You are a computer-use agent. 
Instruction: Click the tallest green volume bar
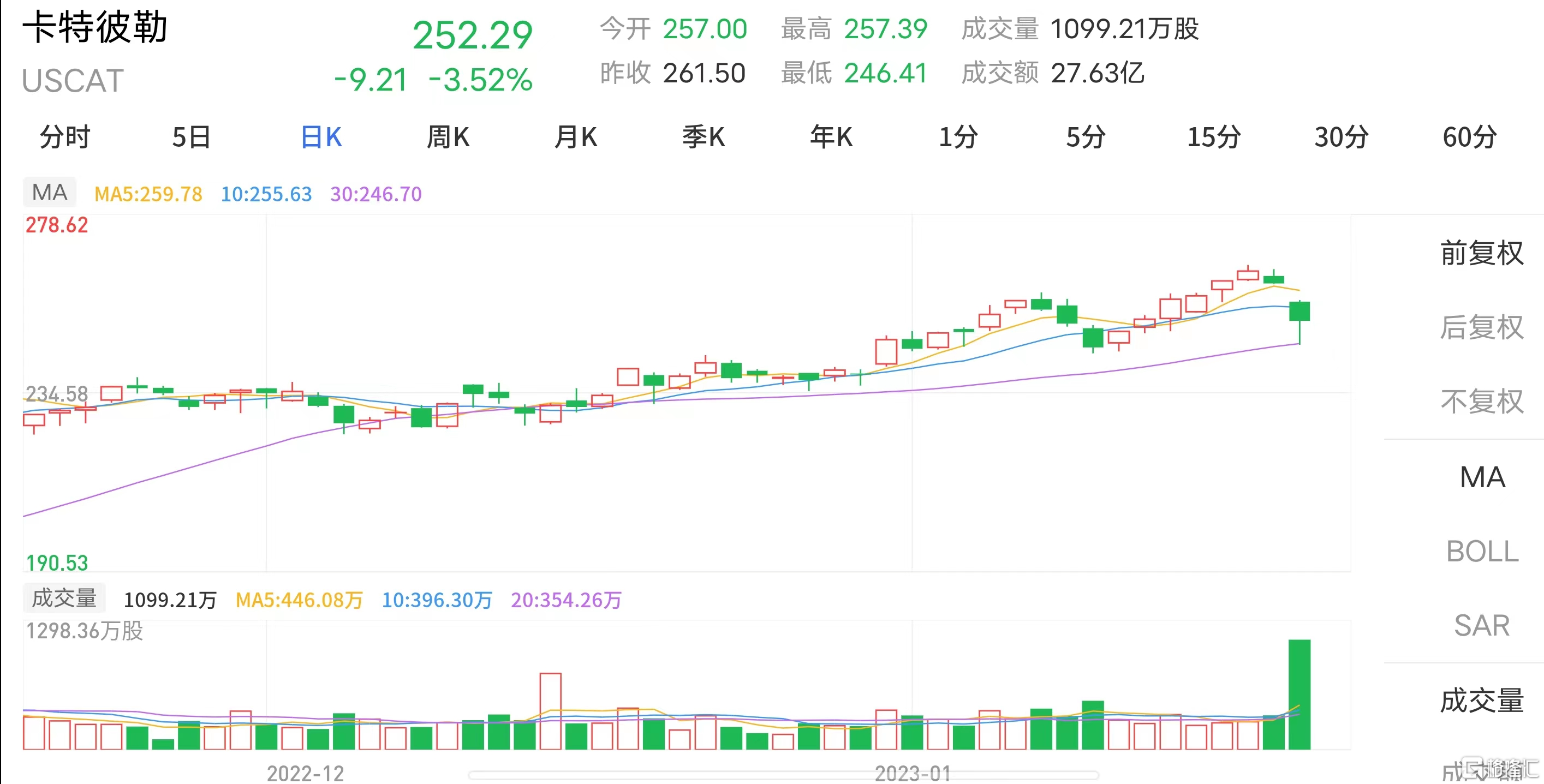coord(1299,694)
